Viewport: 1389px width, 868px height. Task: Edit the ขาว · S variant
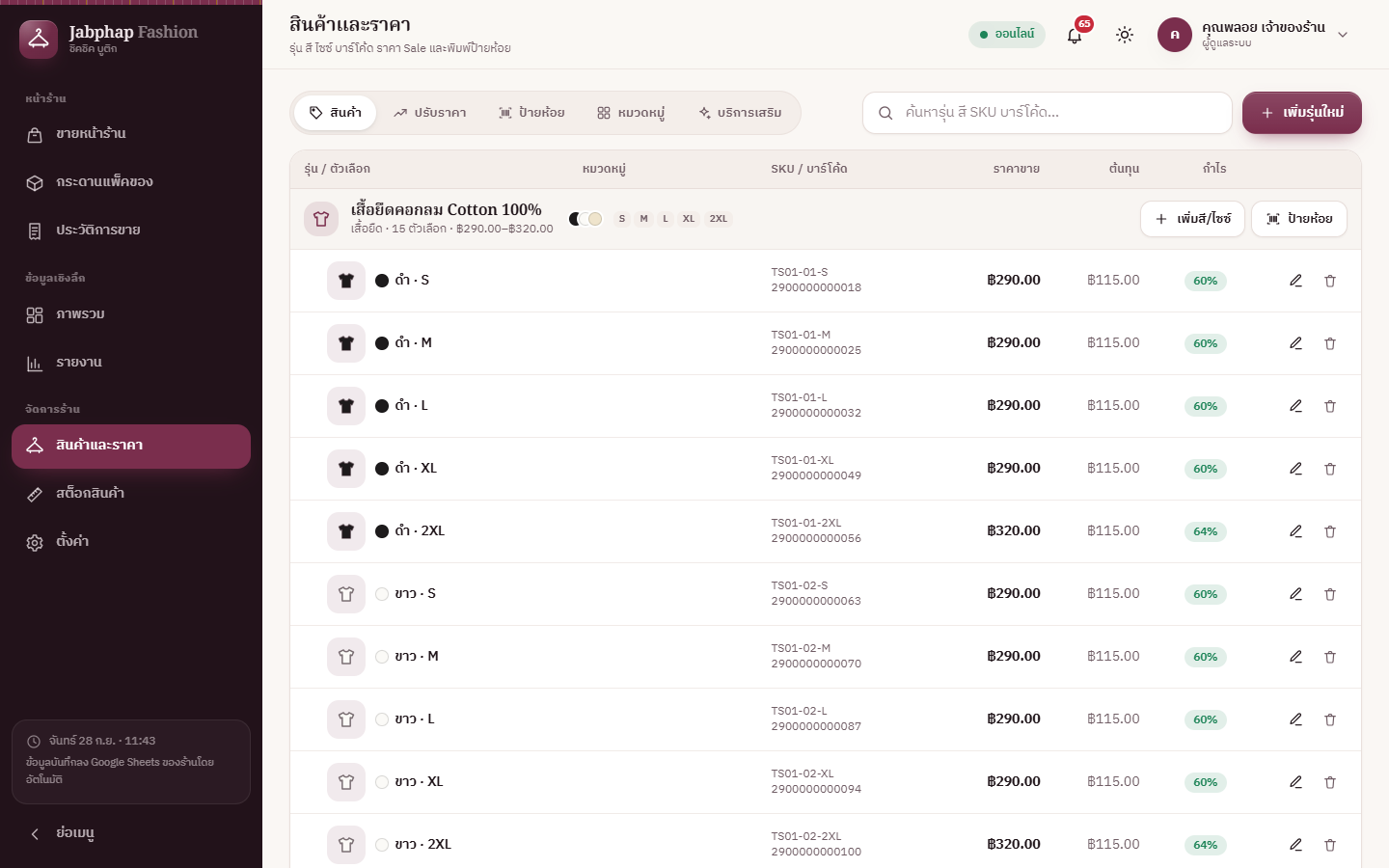tap(1295, 594)
